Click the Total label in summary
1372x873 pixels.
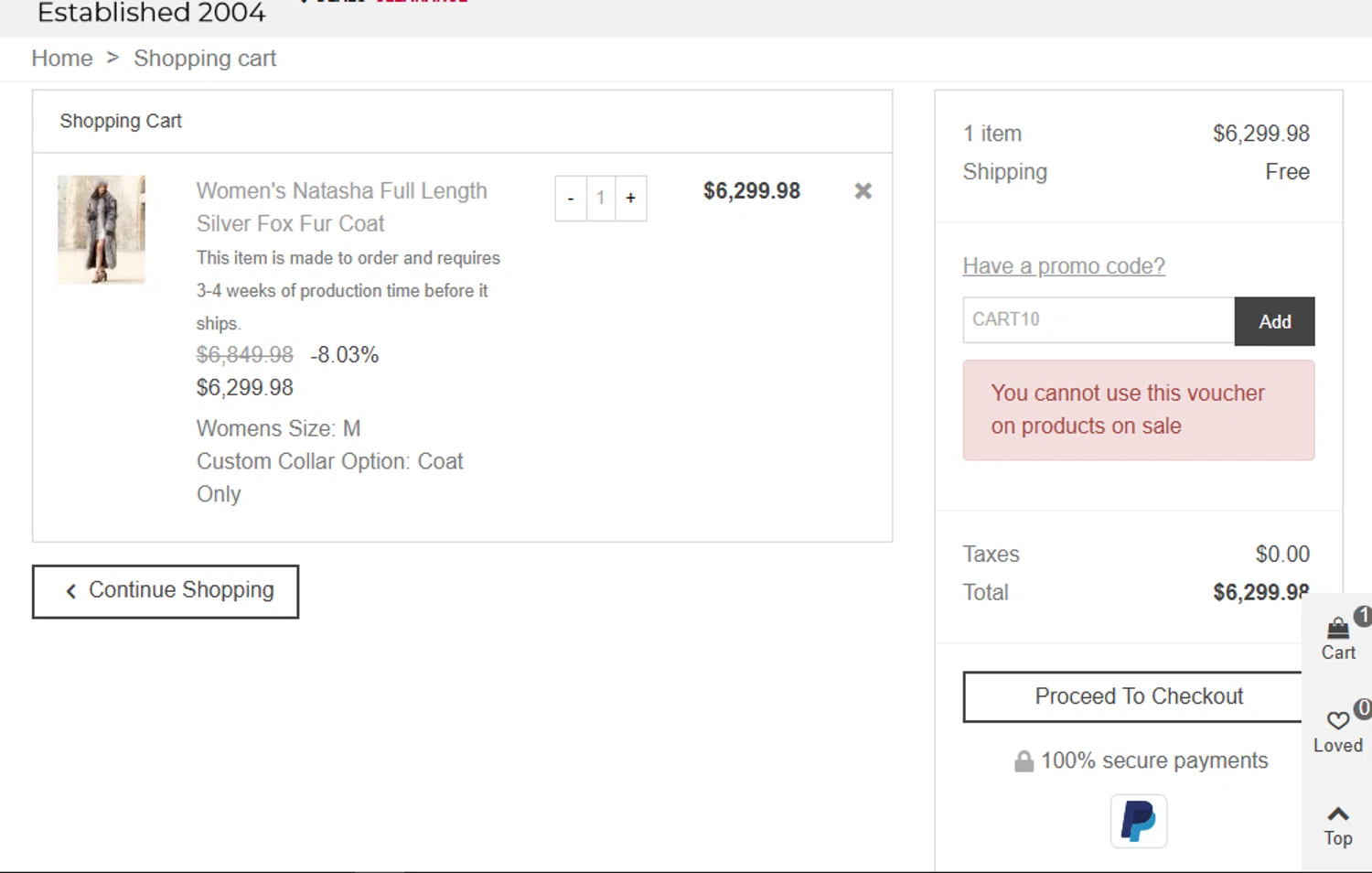(x=985, y=593)
